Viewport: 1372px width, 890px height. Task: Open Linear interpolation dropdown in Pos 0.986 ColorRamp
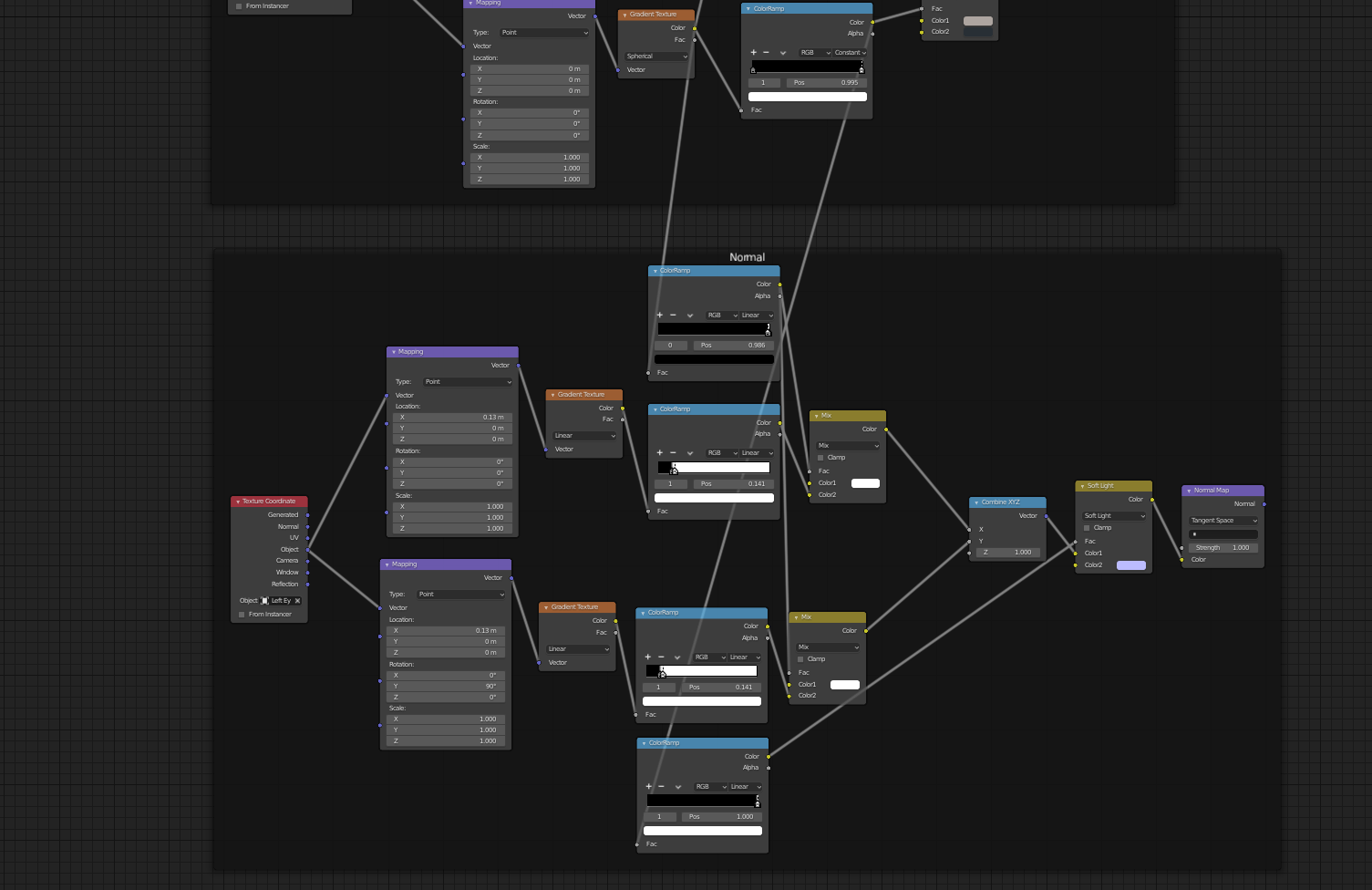(x=757, y=316)
